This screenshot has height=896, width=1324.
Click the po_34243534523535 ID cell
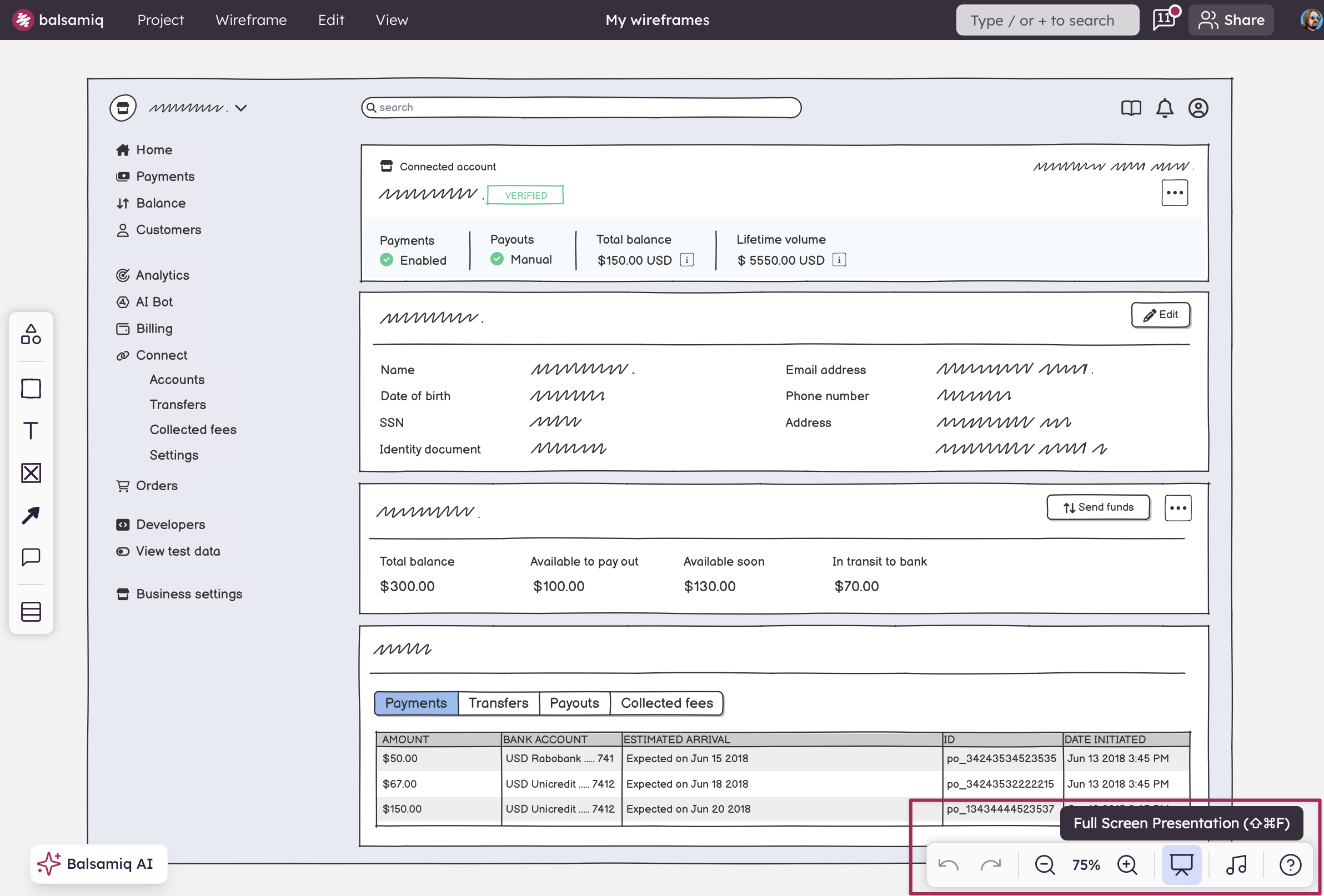tap(1001, 758)
